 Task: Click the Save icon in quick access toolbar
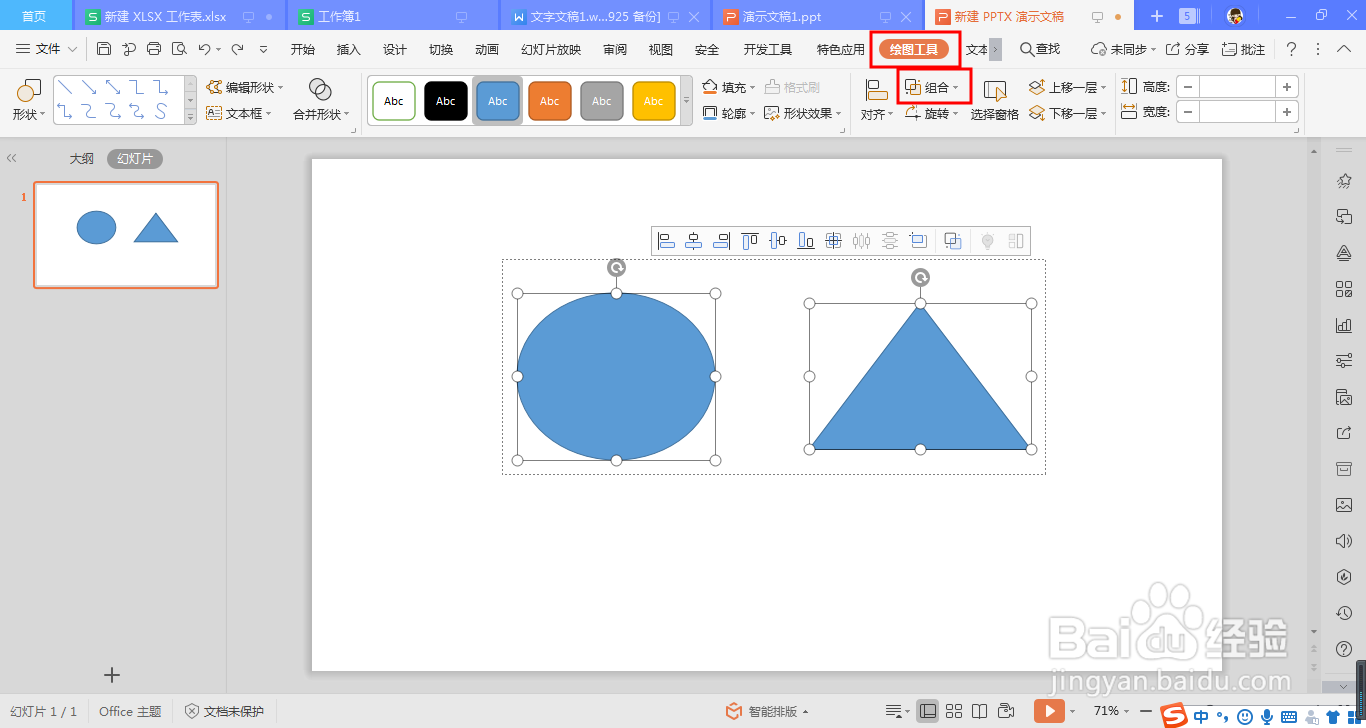(104, 49)
